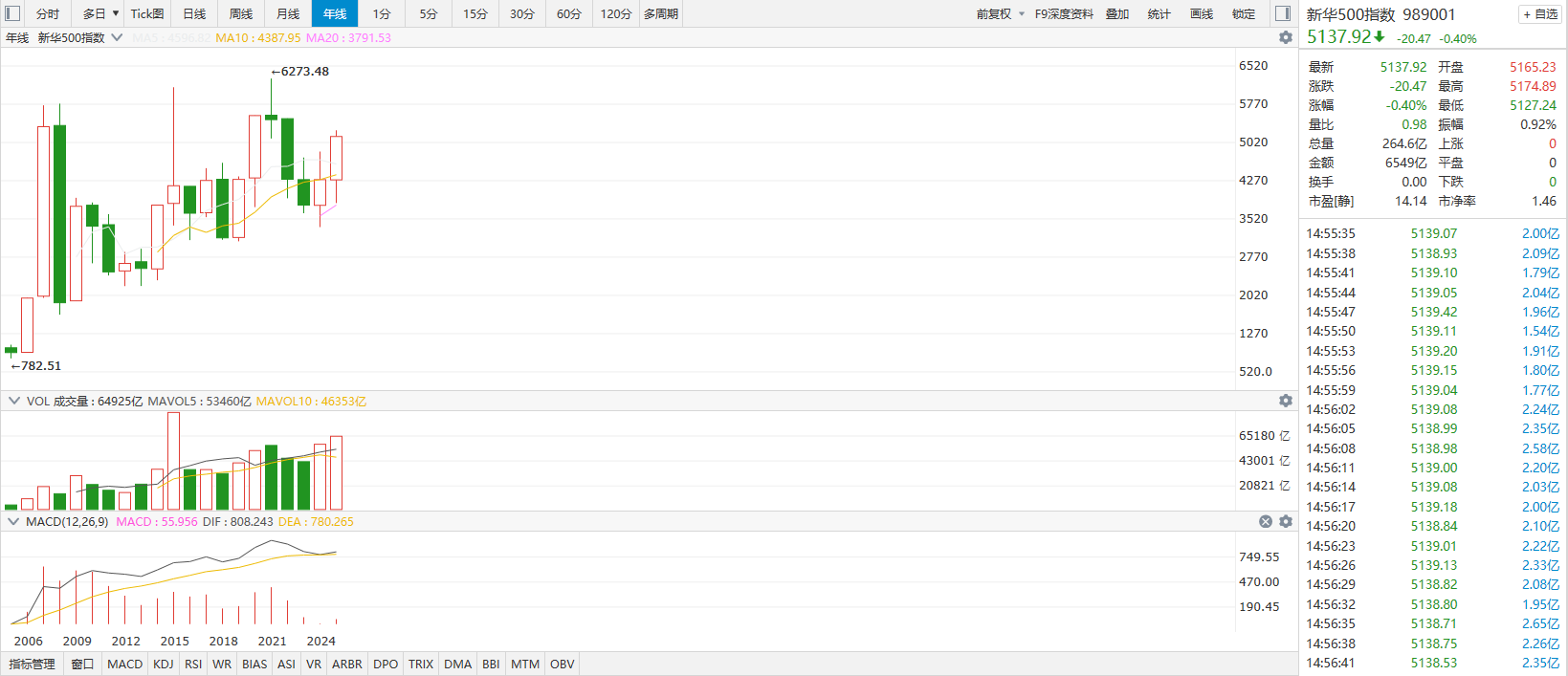Collapse the MACD panel chevron
The height and width of the screenshot is (676, 1568).
[13, 522]
